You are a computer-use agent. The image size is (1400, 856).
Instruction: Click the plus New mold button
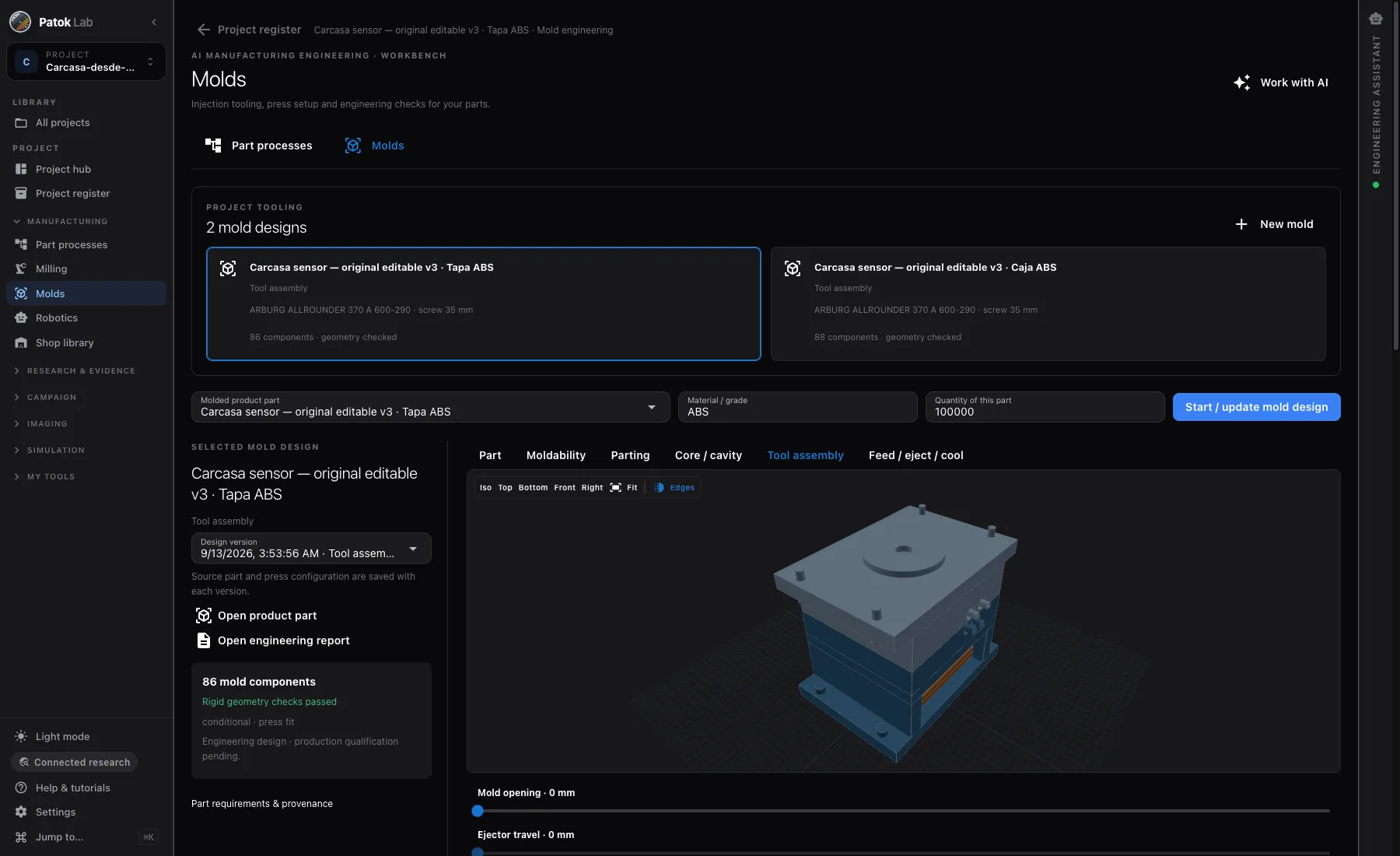point(1274,224)
